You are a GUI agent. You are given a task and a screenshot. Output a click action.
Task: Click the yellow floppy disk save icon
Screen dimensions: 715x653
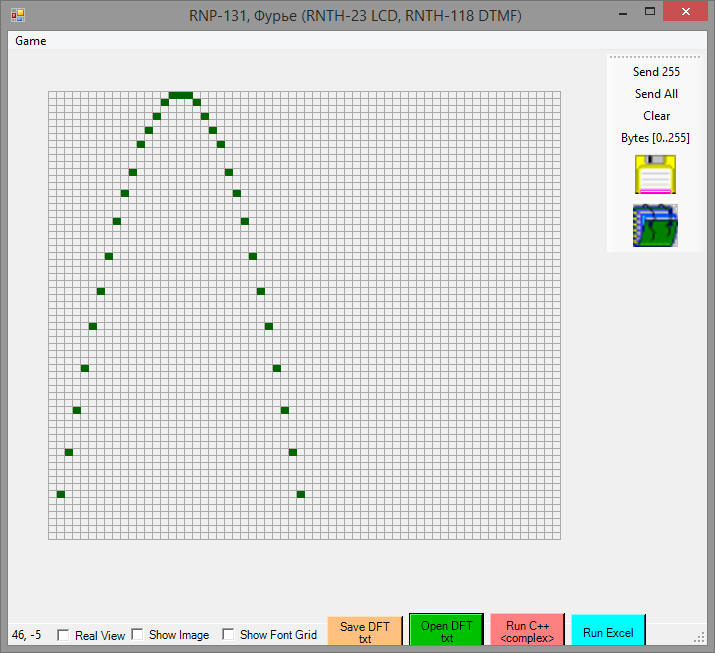(655, 175)
